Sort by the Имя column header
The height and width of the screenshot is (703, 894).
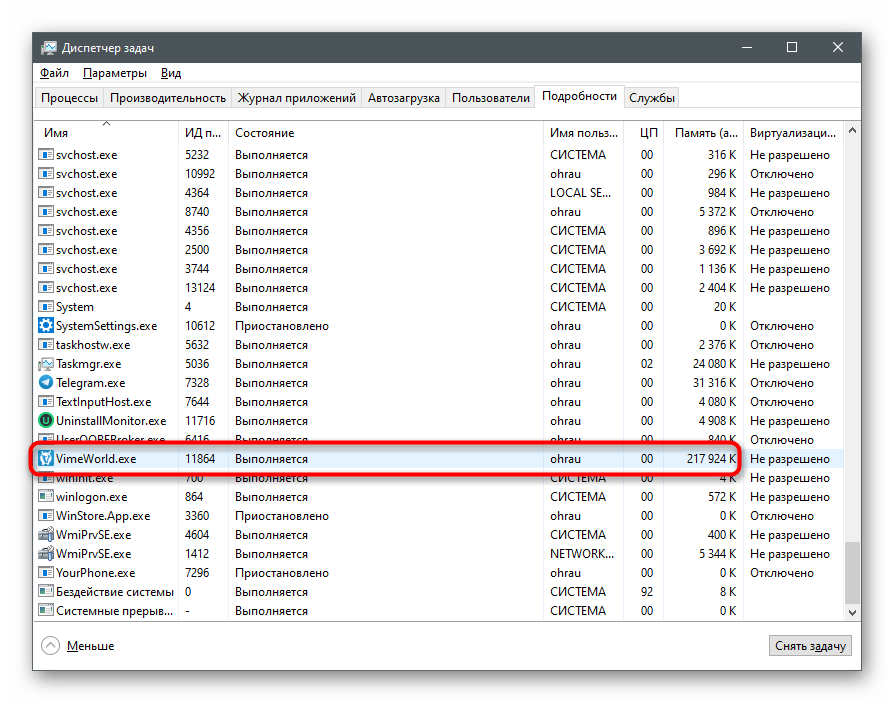tap(106, 132)
